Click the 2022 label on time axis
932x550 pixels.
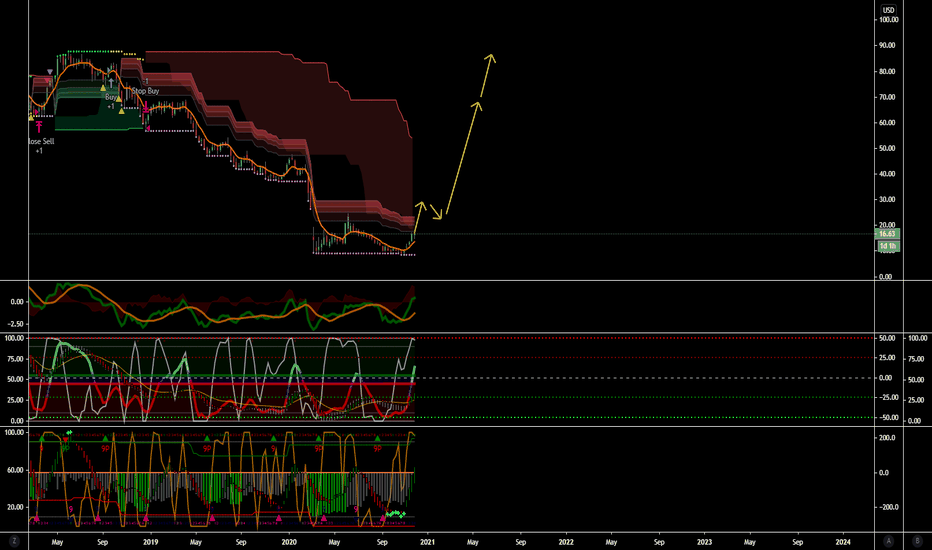pyautogui.click(x=566, y=542)
